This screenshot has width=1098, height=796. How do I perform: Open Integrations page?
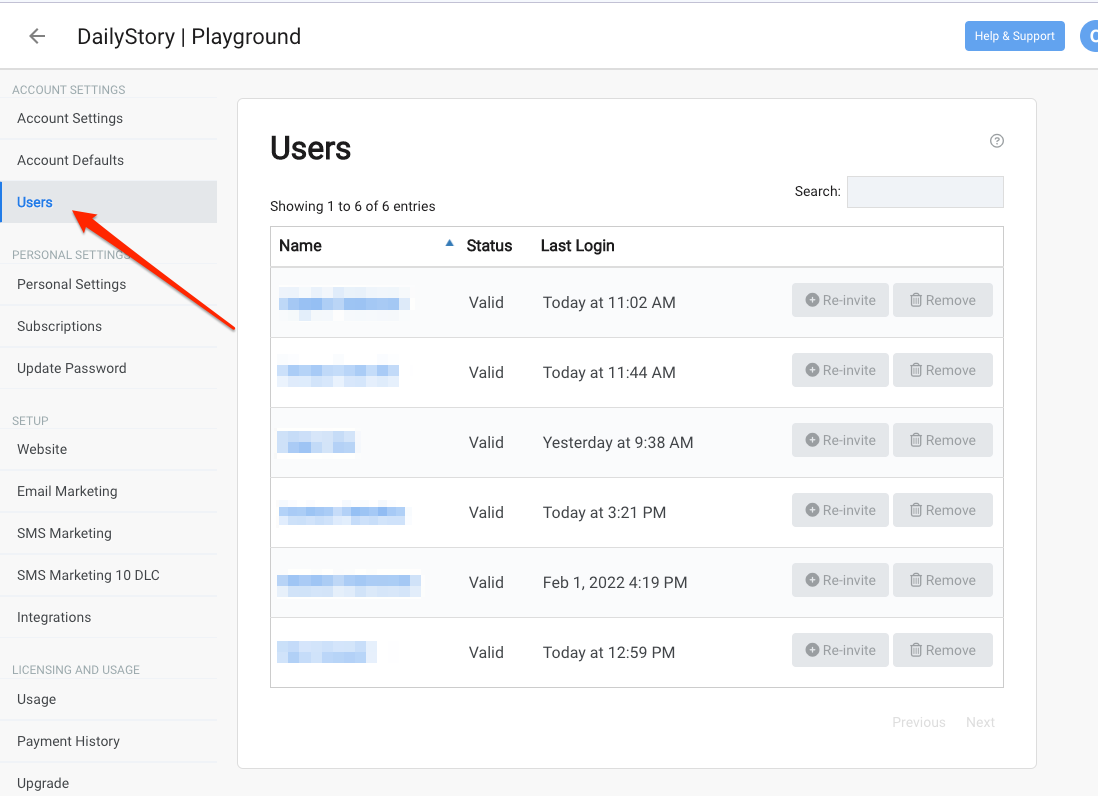click(x=109, y=617)
